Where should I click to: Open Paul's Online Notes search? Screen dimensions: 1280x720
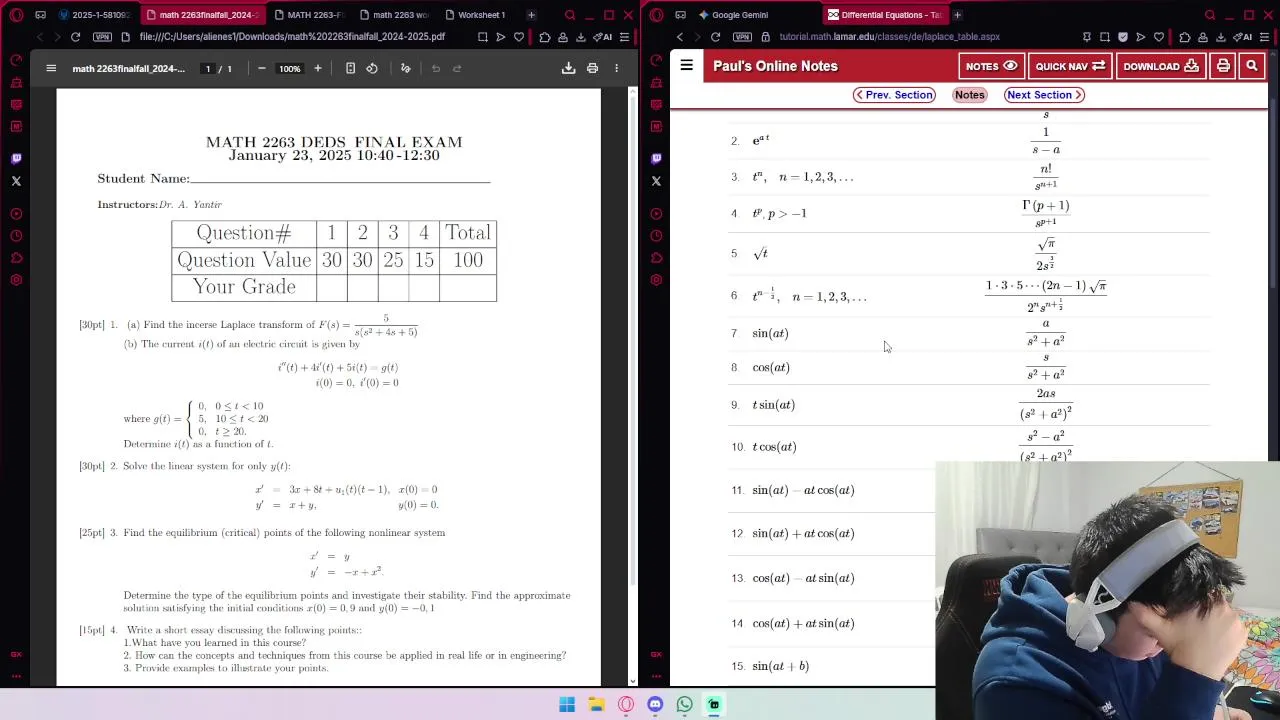point(1252,66)
